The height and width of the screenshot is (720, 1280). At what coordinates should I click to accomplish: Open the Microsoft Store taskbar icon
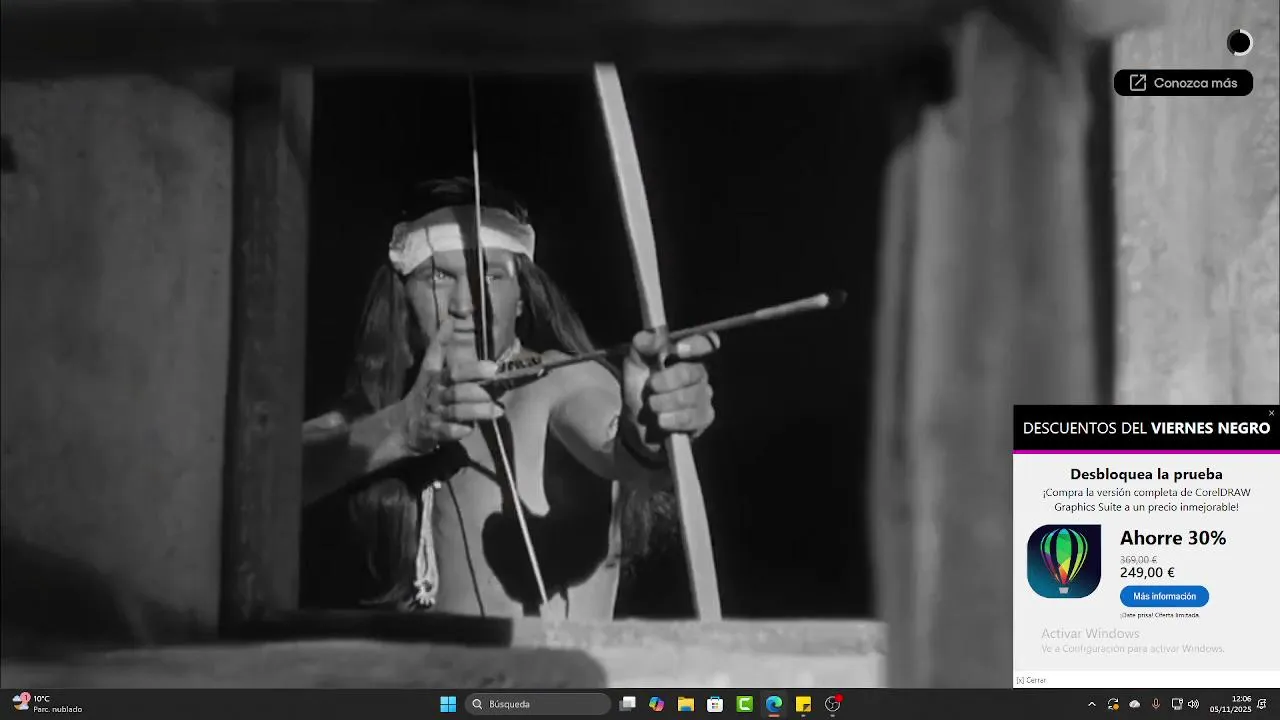click(x=715, y=704)
